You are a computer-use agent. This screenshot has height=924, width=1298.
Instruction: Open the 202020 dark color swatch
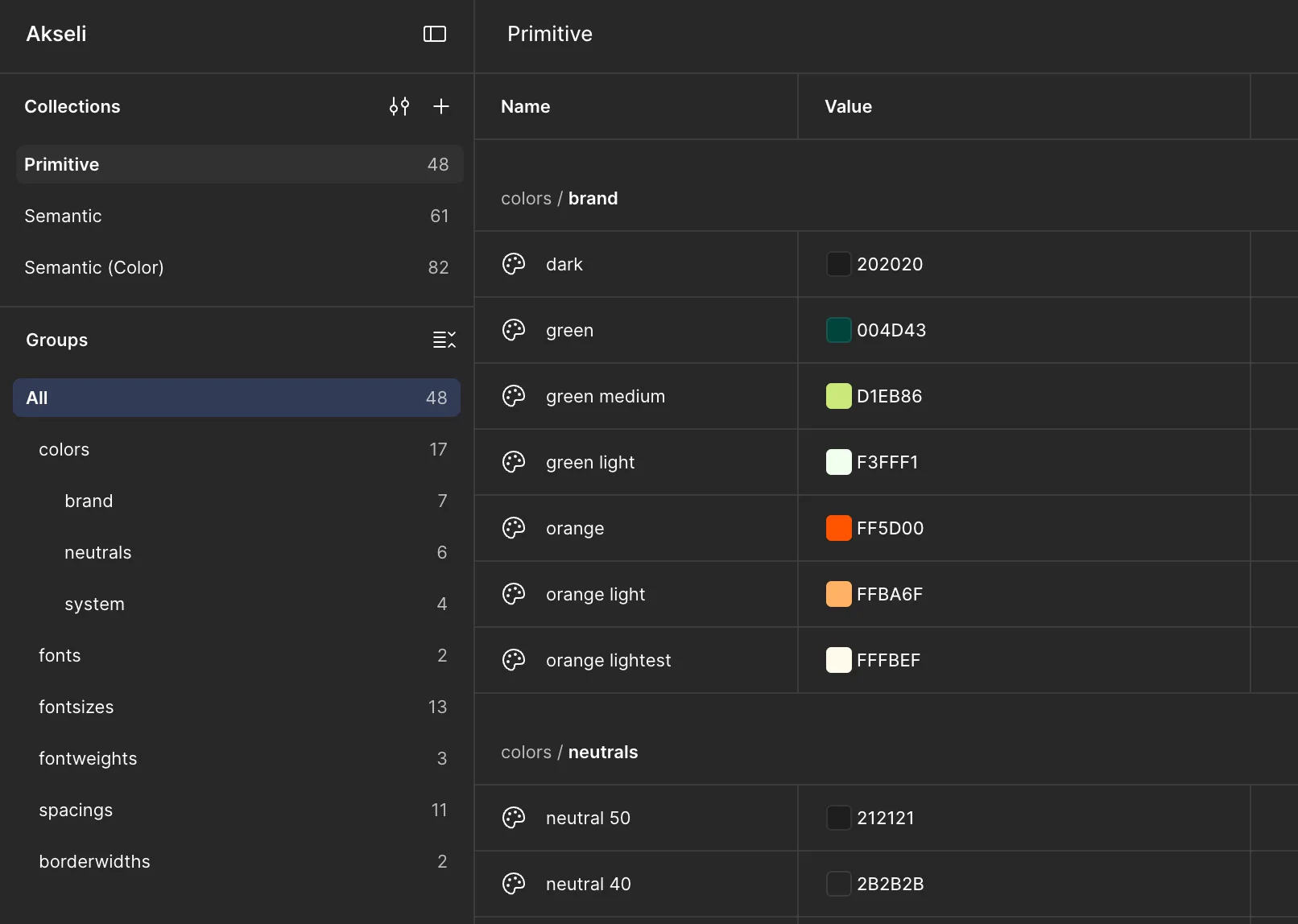[x=839, y=264]
